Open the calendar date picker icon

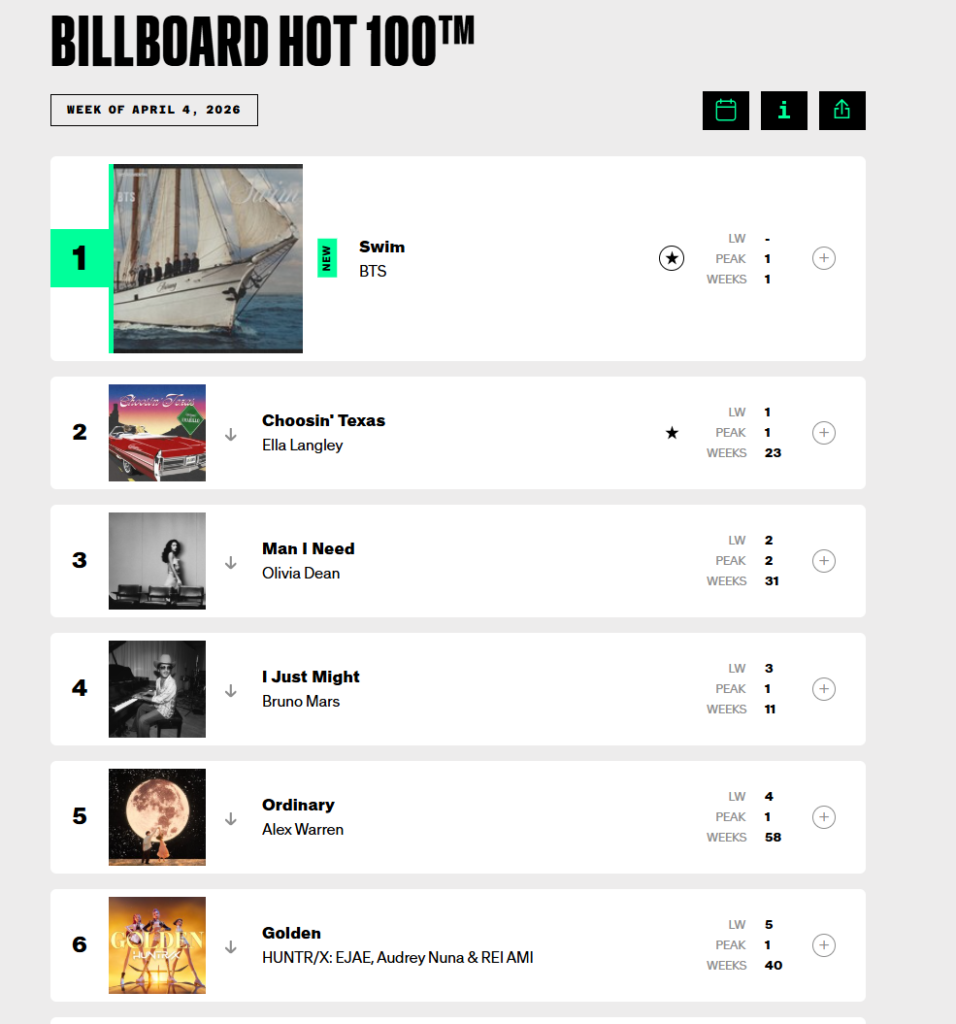tap(726, 110)
